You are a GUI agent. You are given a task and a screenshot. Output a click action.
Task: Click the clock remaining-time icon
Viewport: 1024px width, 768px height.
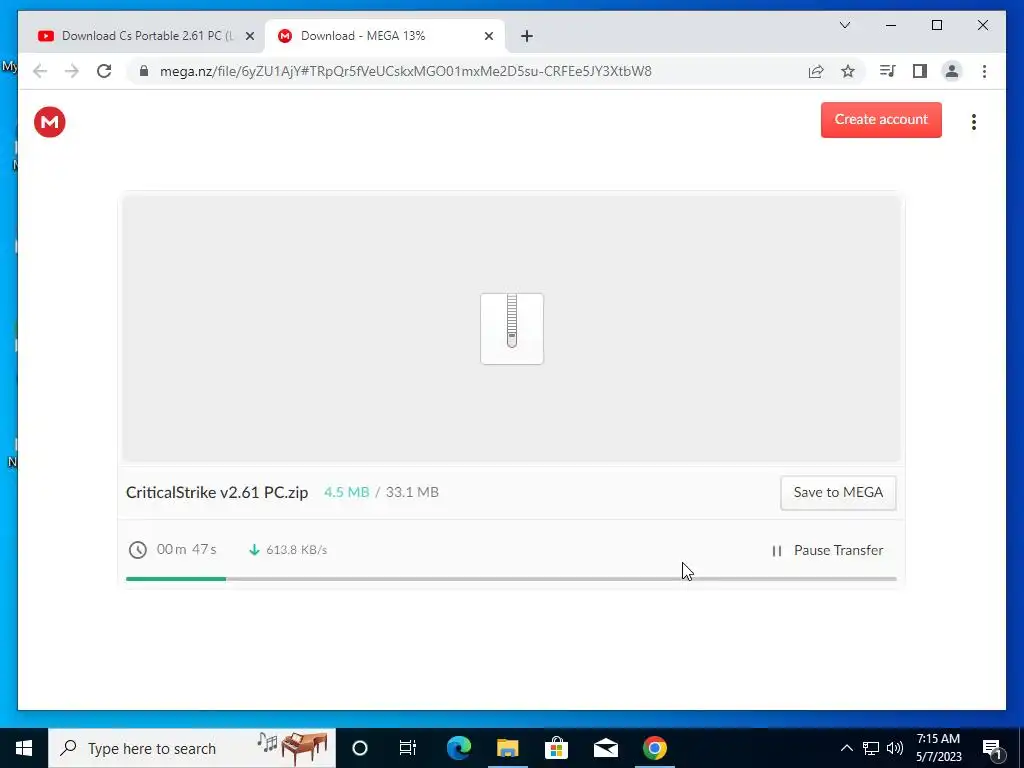138,550
